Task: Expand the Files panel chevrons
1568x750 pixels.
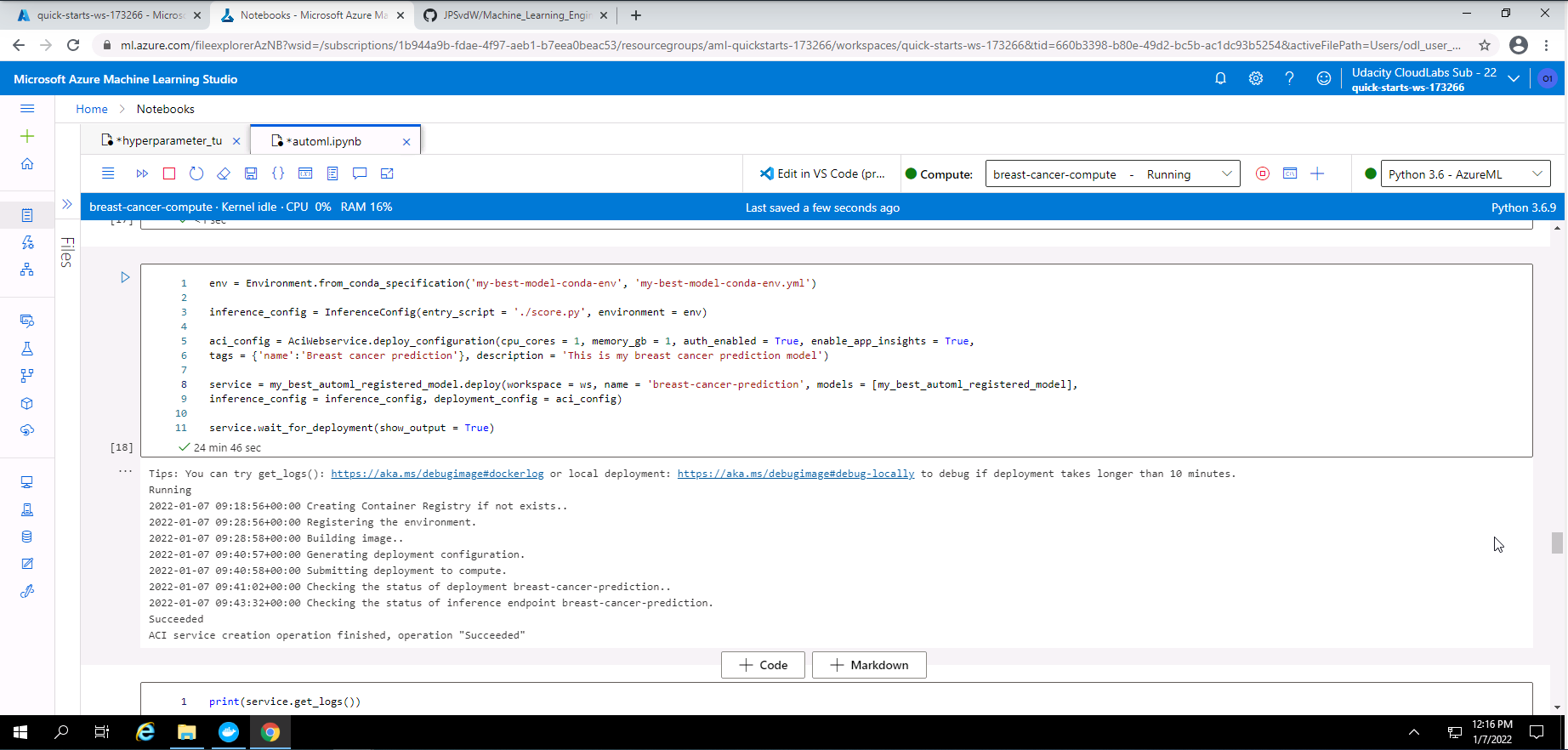Action: pos(67,204)
